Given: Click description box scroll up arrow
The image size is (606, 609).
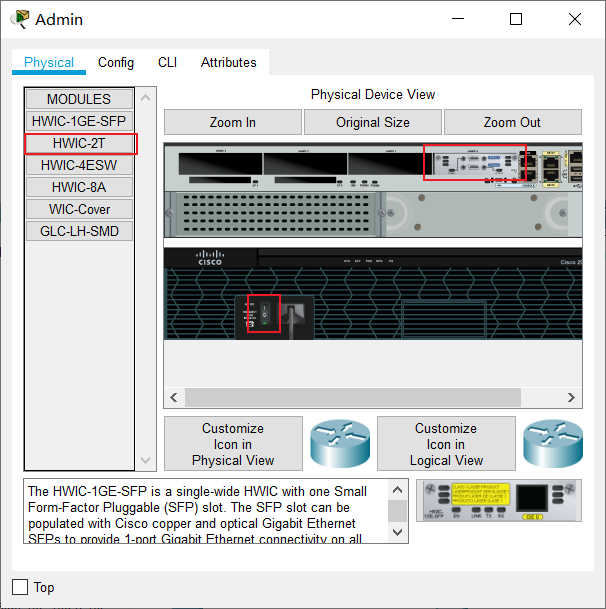Looking at the screenshot, I should pyautogui.click(x=397, y=490).
